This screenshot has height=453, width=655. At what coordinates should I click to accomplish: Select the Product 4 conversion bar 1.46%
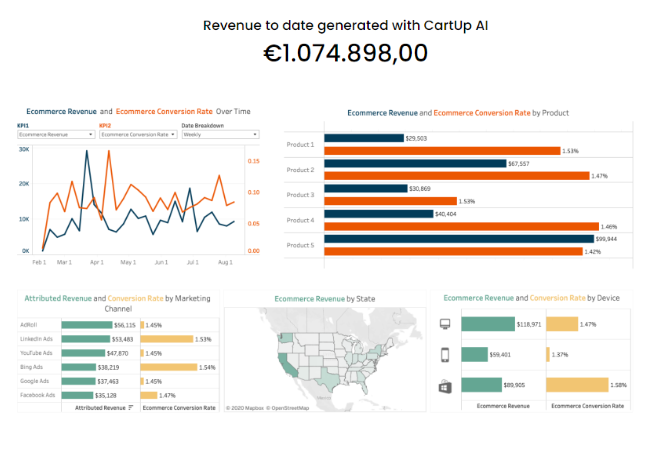click(x=462, y=226)
